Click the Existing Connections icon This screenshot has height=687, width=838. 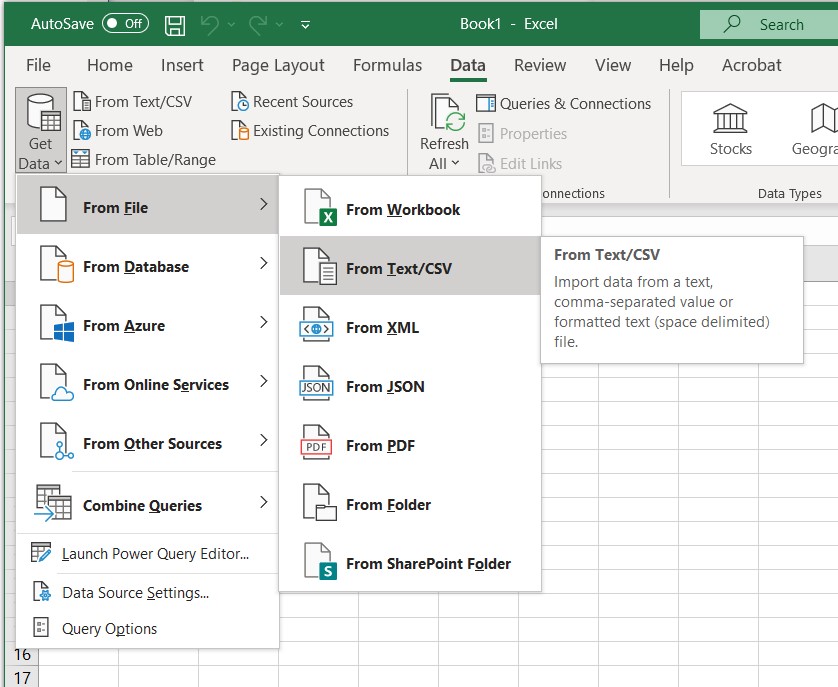[240, 130]
